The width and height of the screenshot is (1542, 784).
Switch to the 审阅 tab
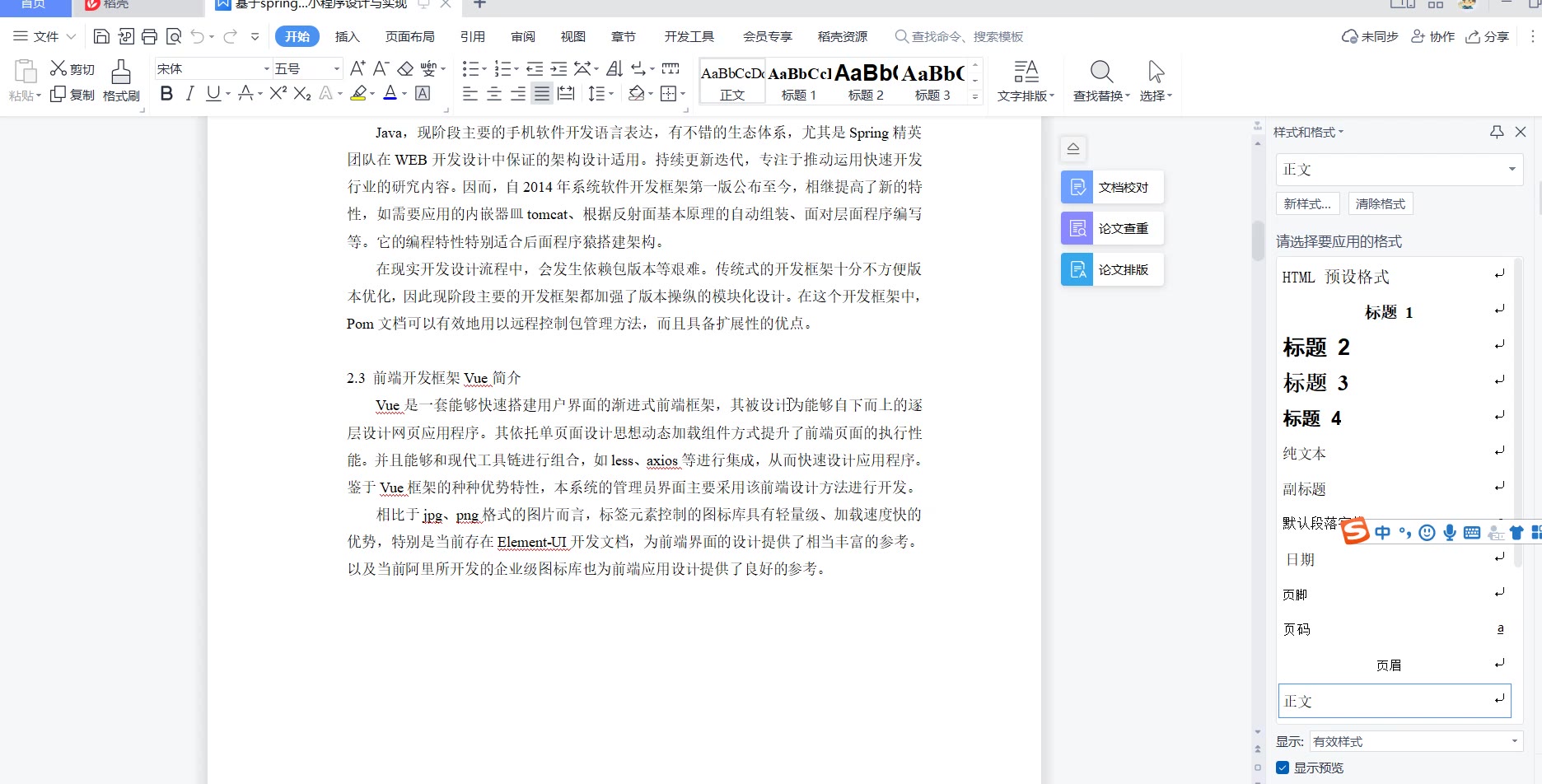click(523, 36)
